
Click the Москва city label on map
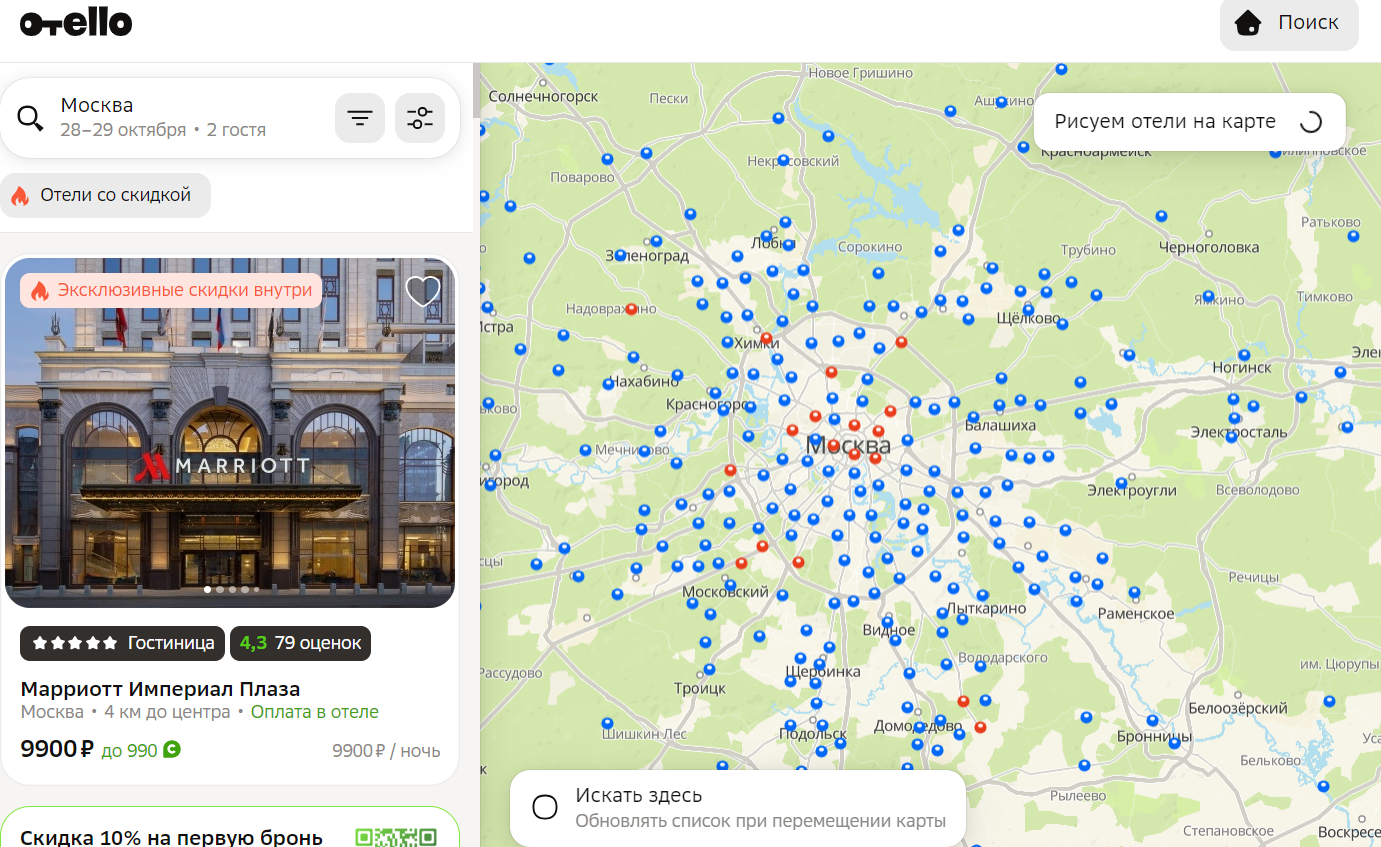click(x=848, y=445)
